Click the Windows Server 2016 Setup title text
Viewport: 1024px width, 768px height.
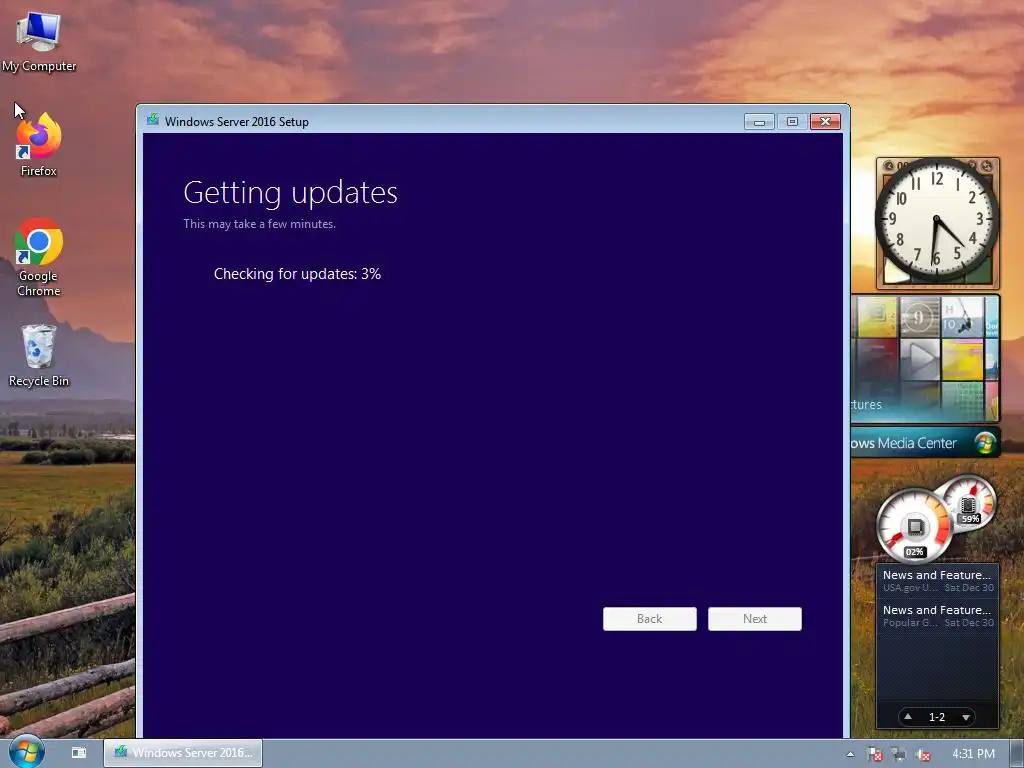[236, 121]
